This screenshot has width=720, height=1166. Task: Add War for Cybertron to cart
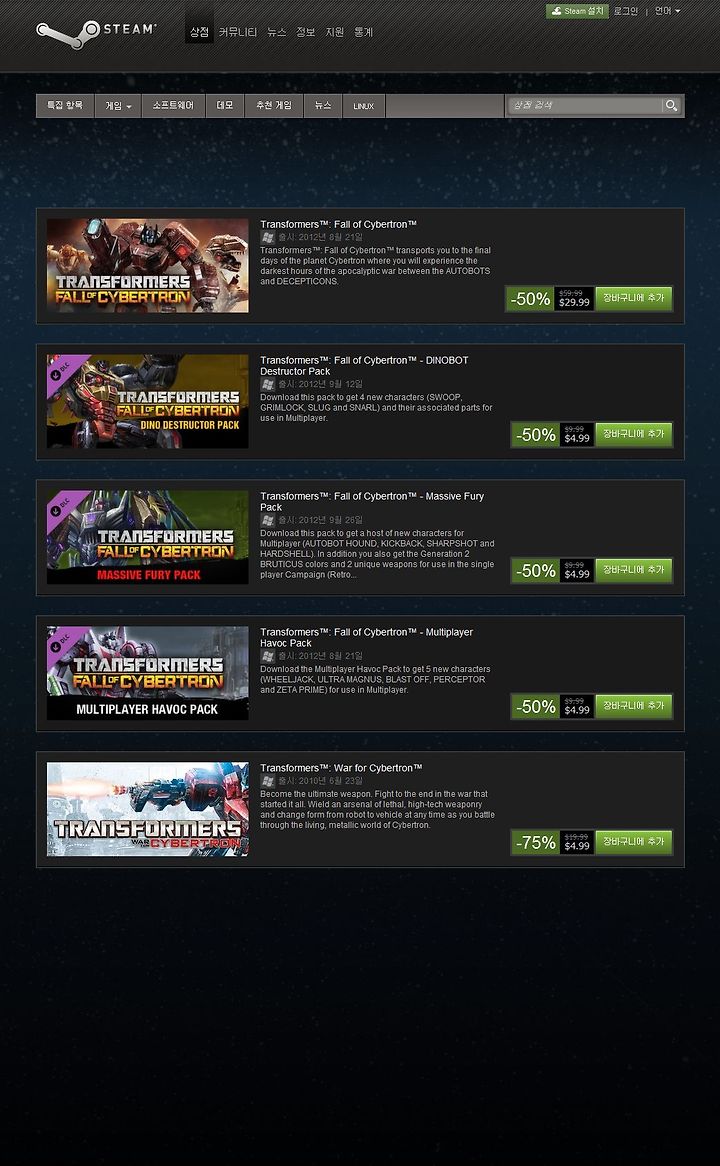(x=634, y=843)
